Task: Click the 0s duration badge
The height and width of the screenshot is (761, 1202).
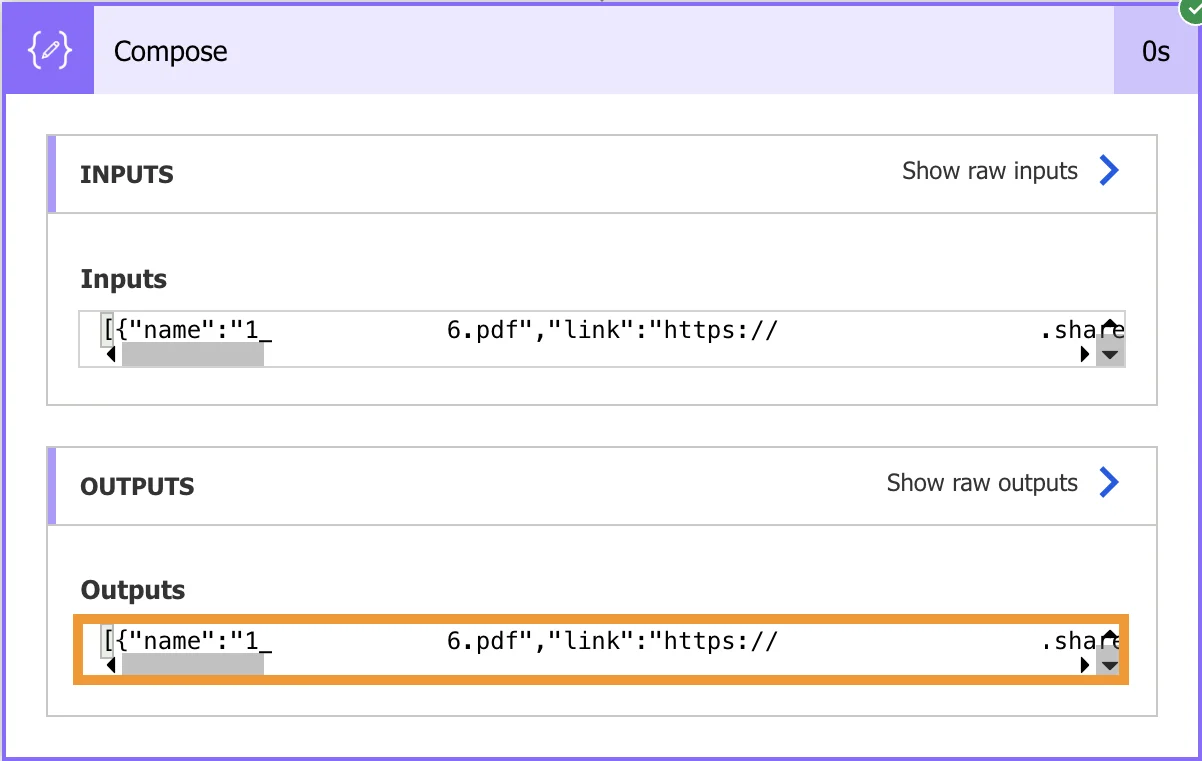Action: pyautogui.click(x=1156, y=52)
